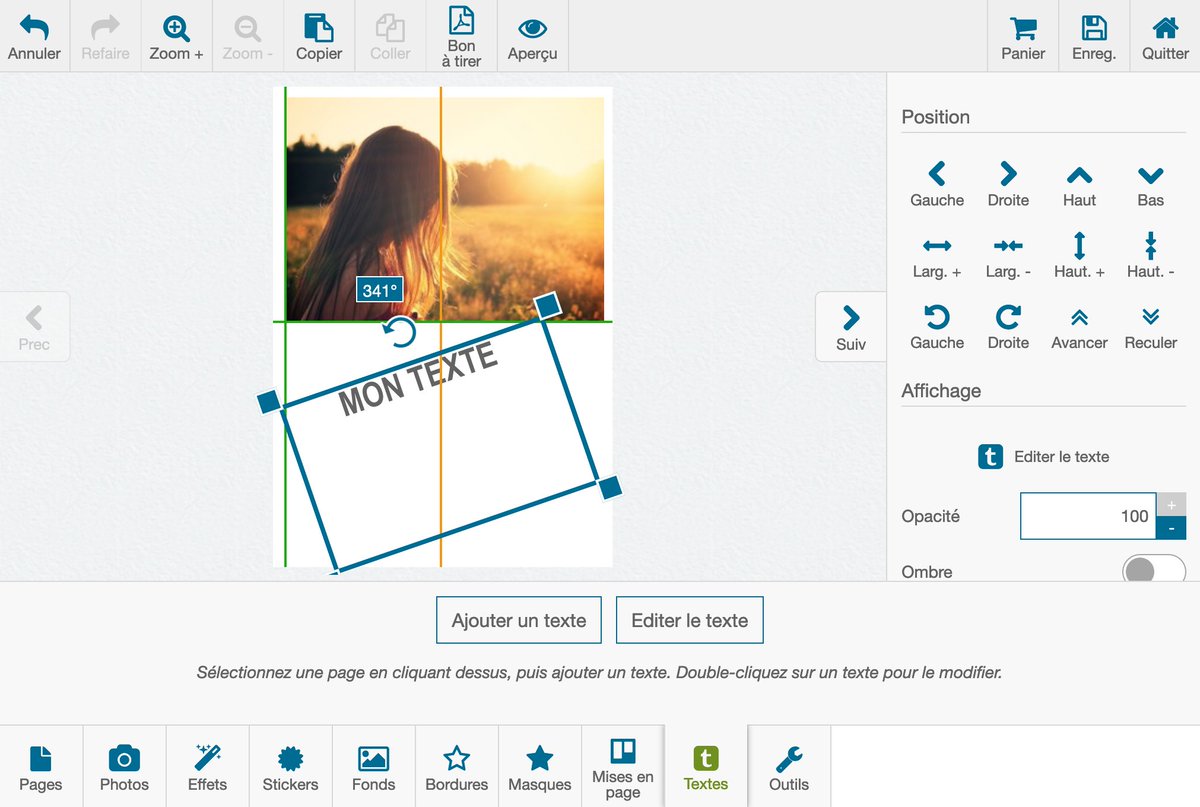Go to the previous page with Prec
This screenshot has height=807, width=1200.
point(34,326)
